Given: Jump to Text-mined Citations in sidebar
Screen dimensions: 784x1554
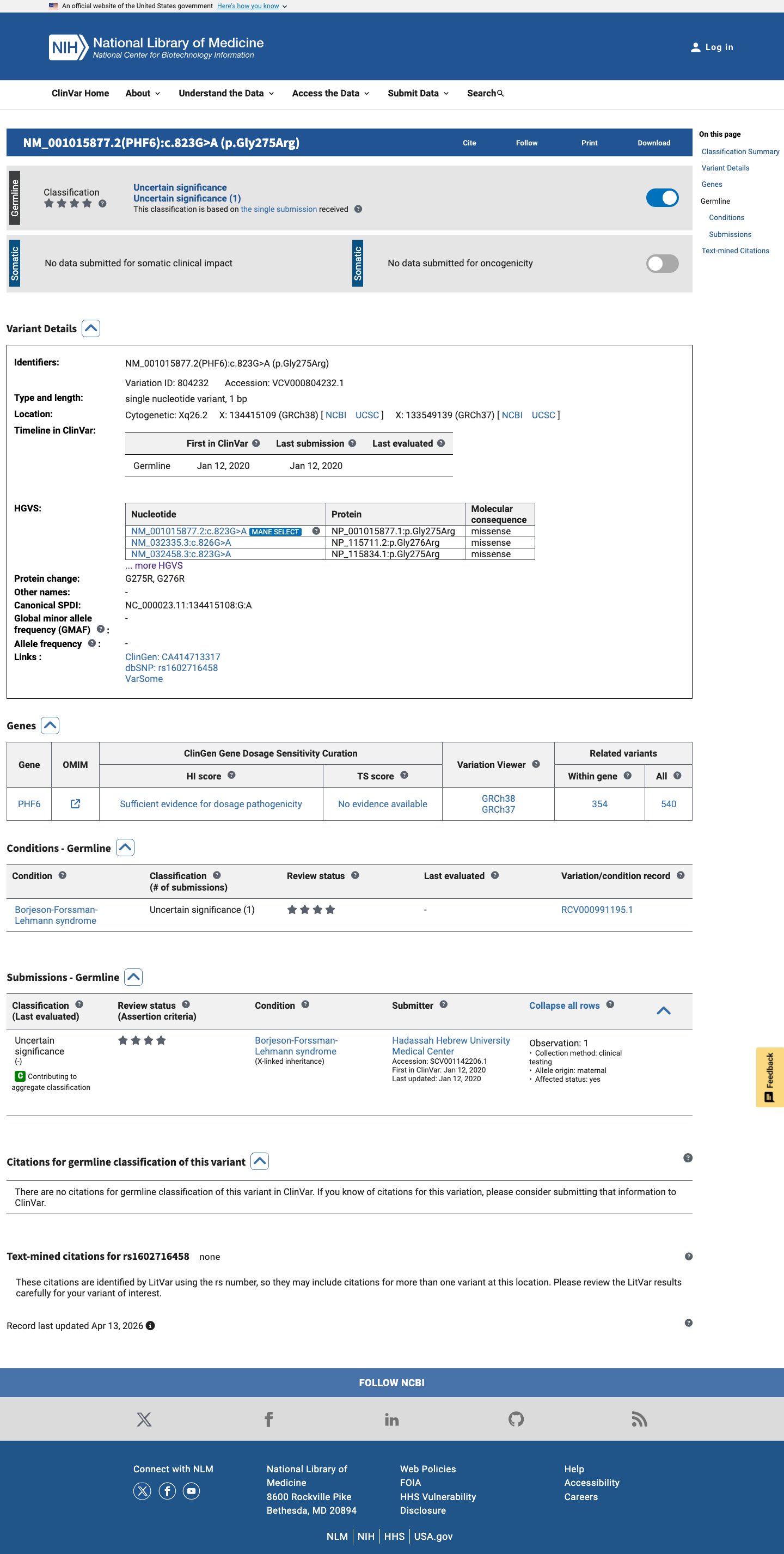Looking at the screenshot, I should click(x=735, y=251).
